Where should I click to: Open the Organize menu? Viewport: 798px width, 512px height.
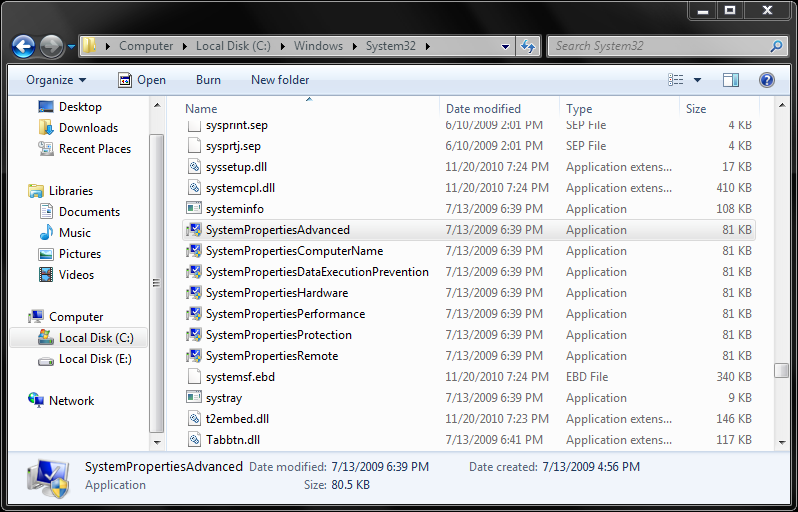56,80
